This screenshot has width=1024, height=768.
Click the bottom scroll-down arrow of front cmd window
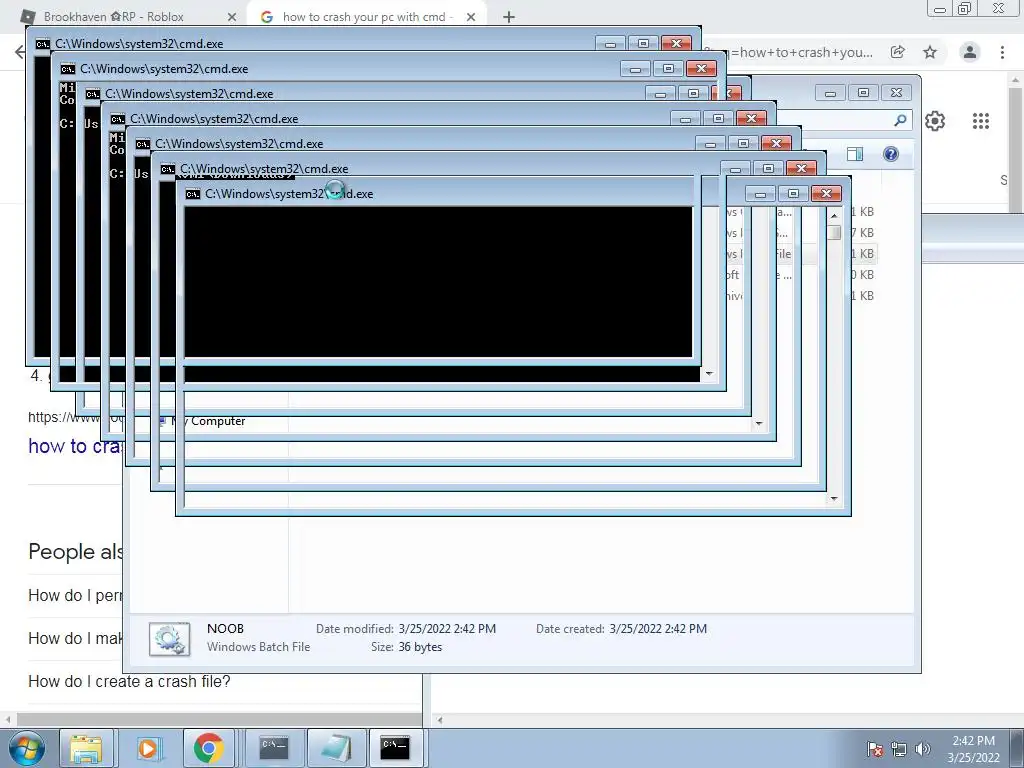pyautogui.click(x=834, y=499)
